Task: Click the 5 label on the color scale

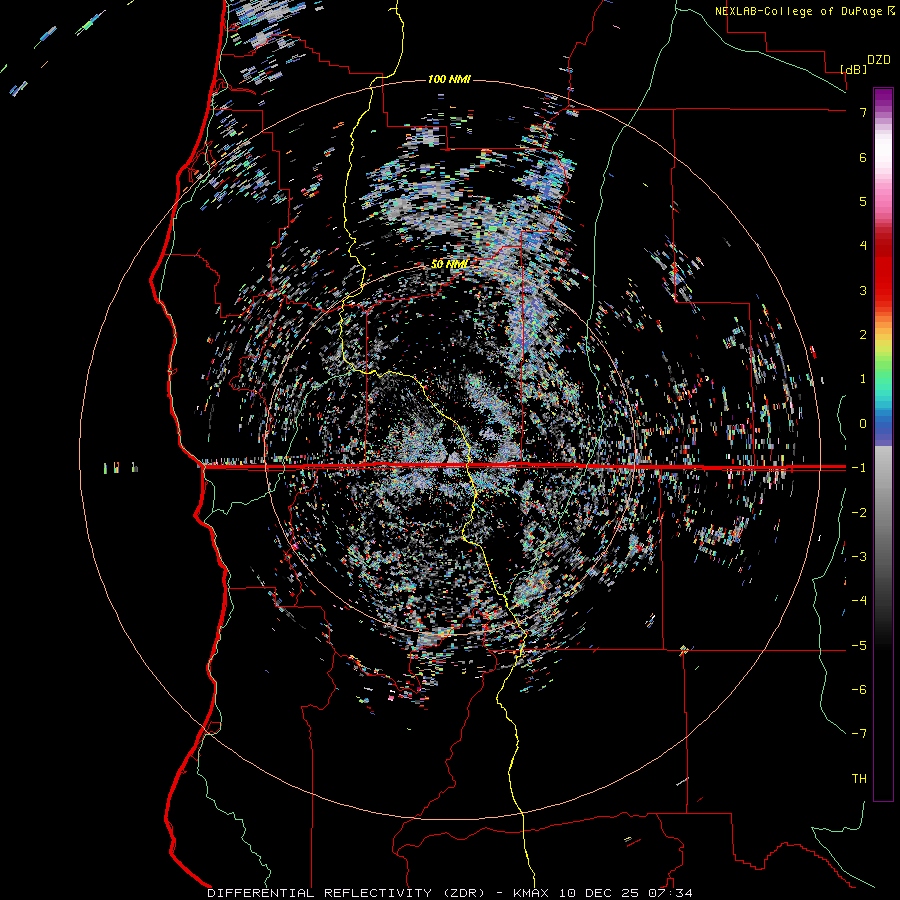Action: (863, 201)
